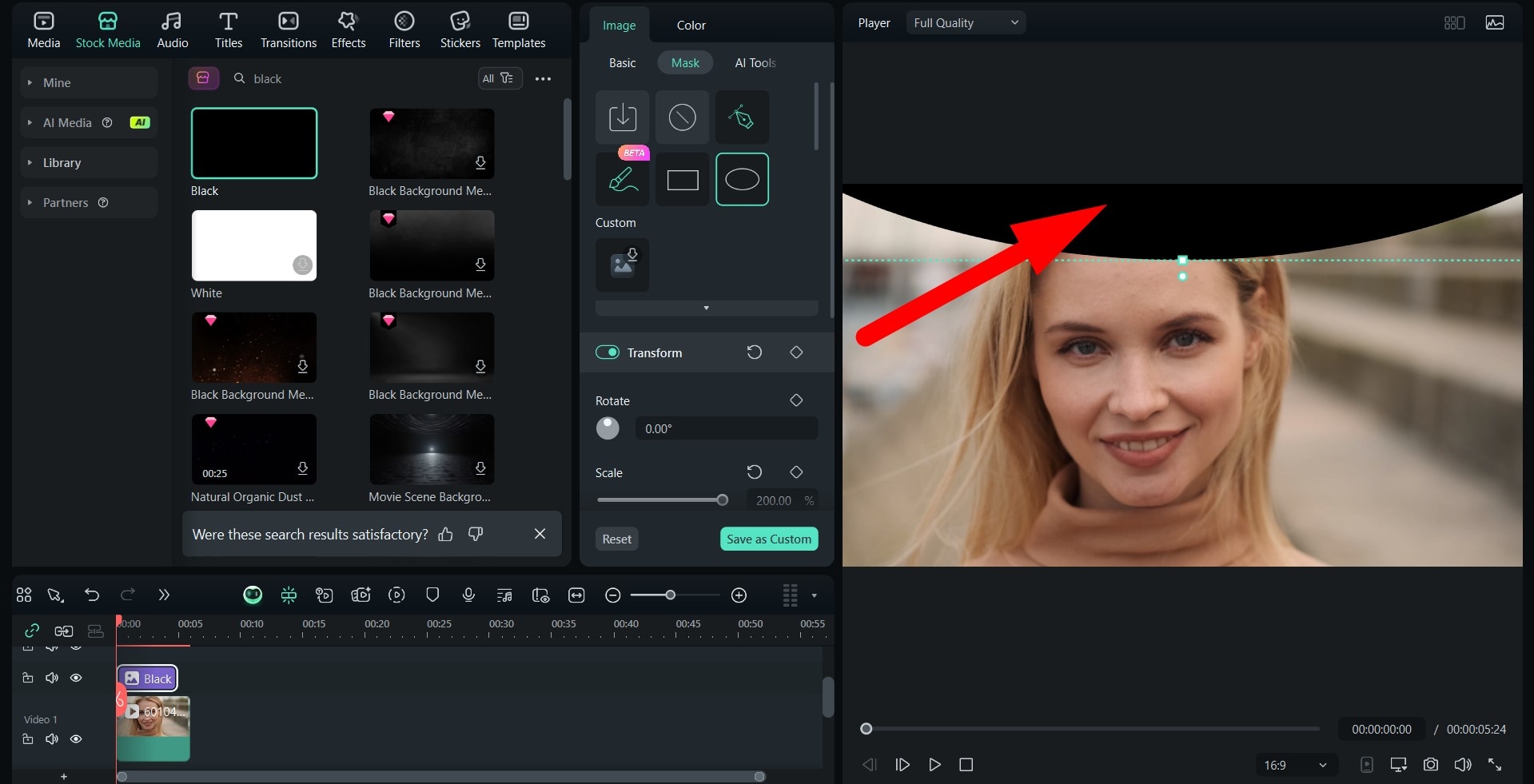Screen dimensions: 1534x784
Task: Open the Full Quality dropdown
Action: [966, 23]
